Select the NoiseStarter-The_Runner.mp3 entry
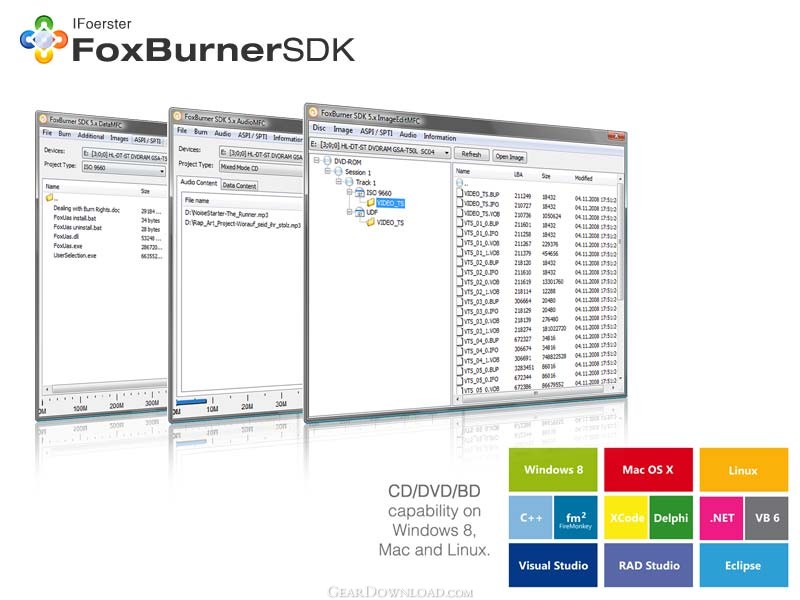Screen dimensions: 800x600 226,214
